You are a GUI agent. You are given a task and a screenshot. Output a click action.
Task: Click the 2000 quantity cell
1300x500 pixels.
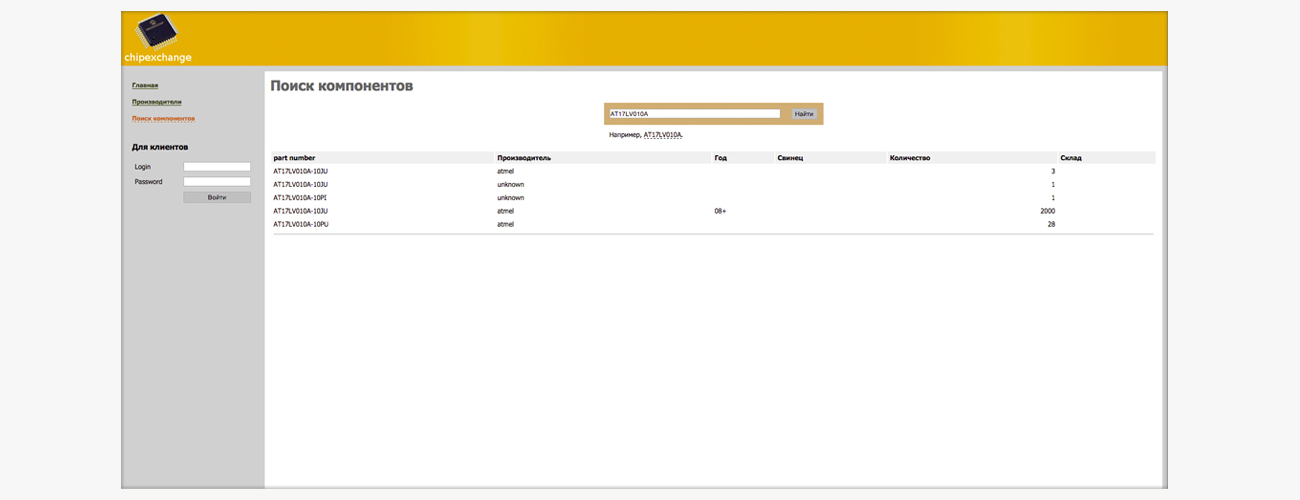click(x=1047, y=211)
